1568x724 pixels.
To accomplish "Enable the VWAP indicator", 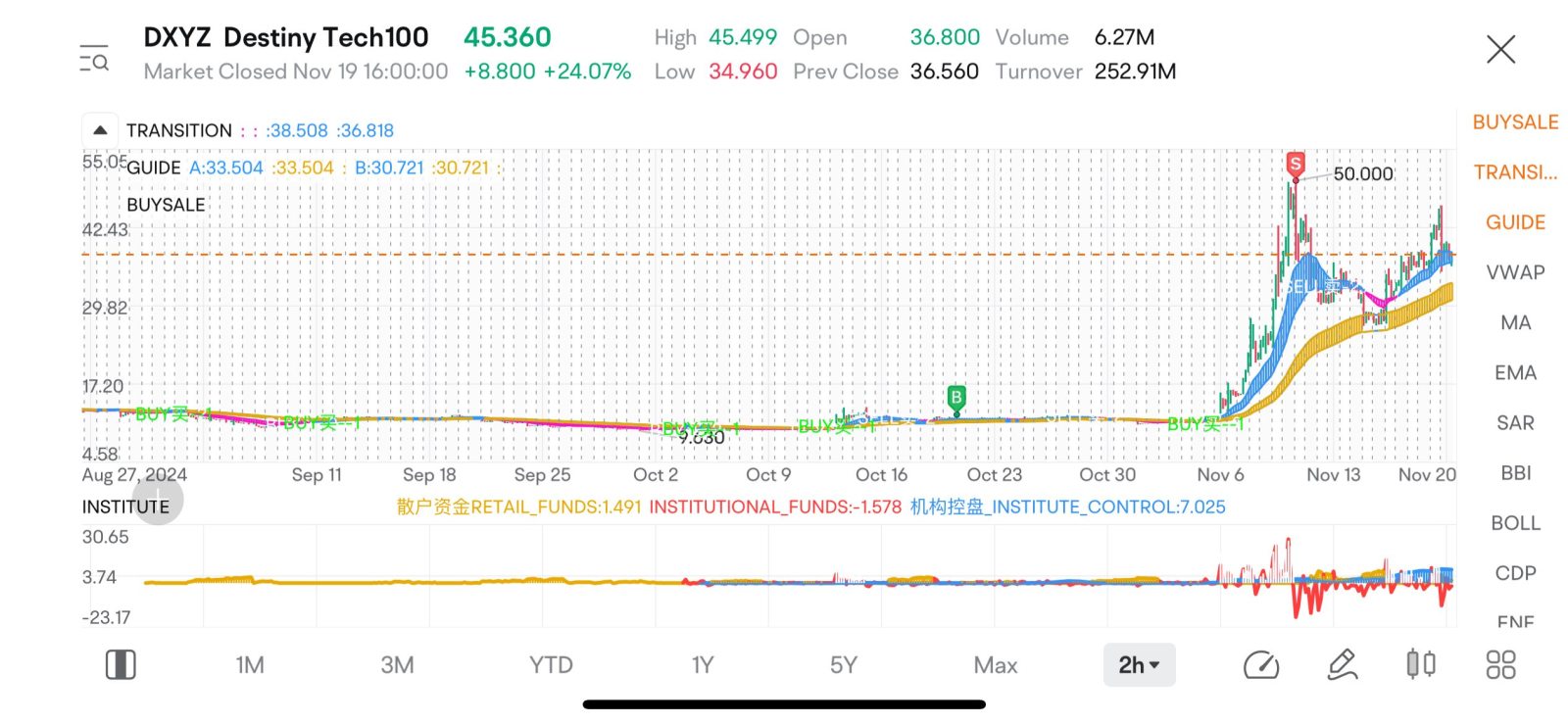I will point(1515,272).
